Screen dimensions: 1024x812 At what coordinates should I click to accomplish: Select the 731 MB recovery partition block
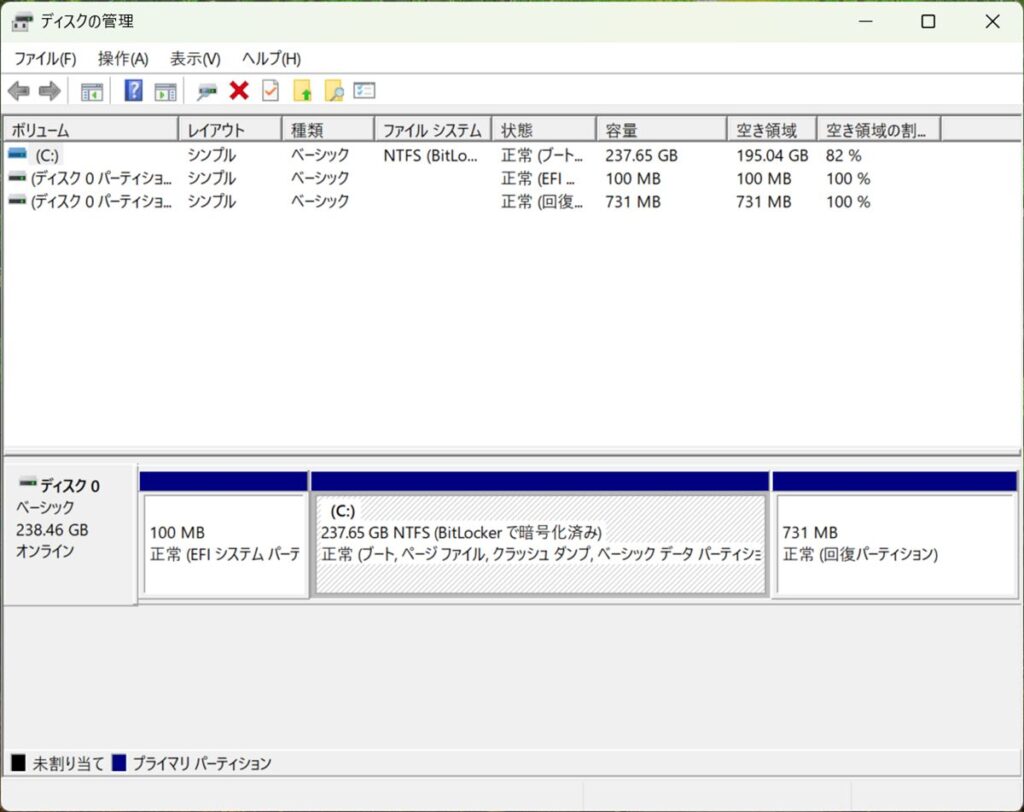coord(895,543)
